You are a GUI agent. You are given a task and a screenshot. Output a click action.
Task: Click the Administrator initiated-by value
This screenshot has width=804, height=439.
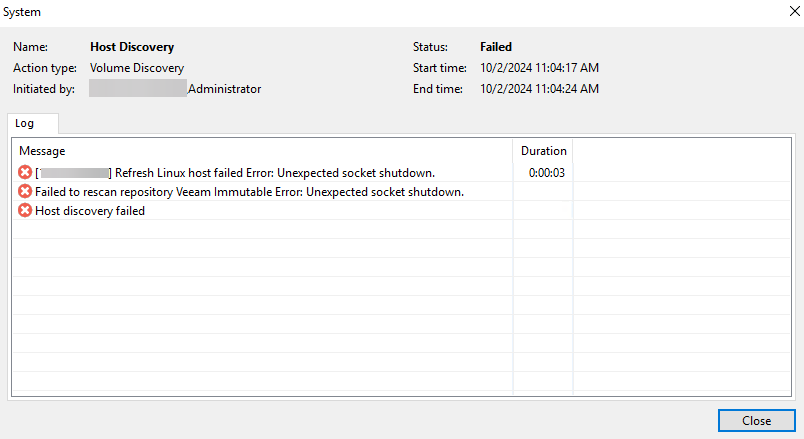[x=224, y=89]
